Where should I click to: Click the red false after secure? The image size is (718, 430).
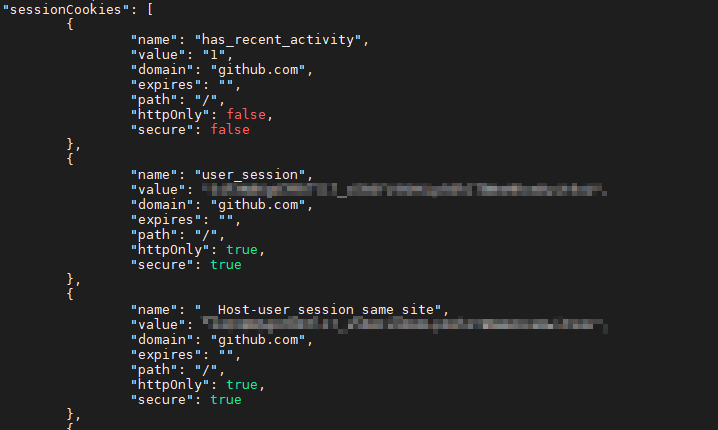pos(230,130)
